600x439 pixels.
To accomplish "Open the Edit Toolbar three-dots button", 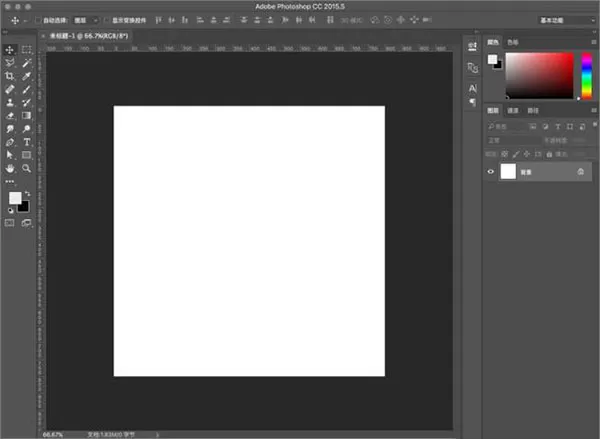I will click(x=10, y=181).
